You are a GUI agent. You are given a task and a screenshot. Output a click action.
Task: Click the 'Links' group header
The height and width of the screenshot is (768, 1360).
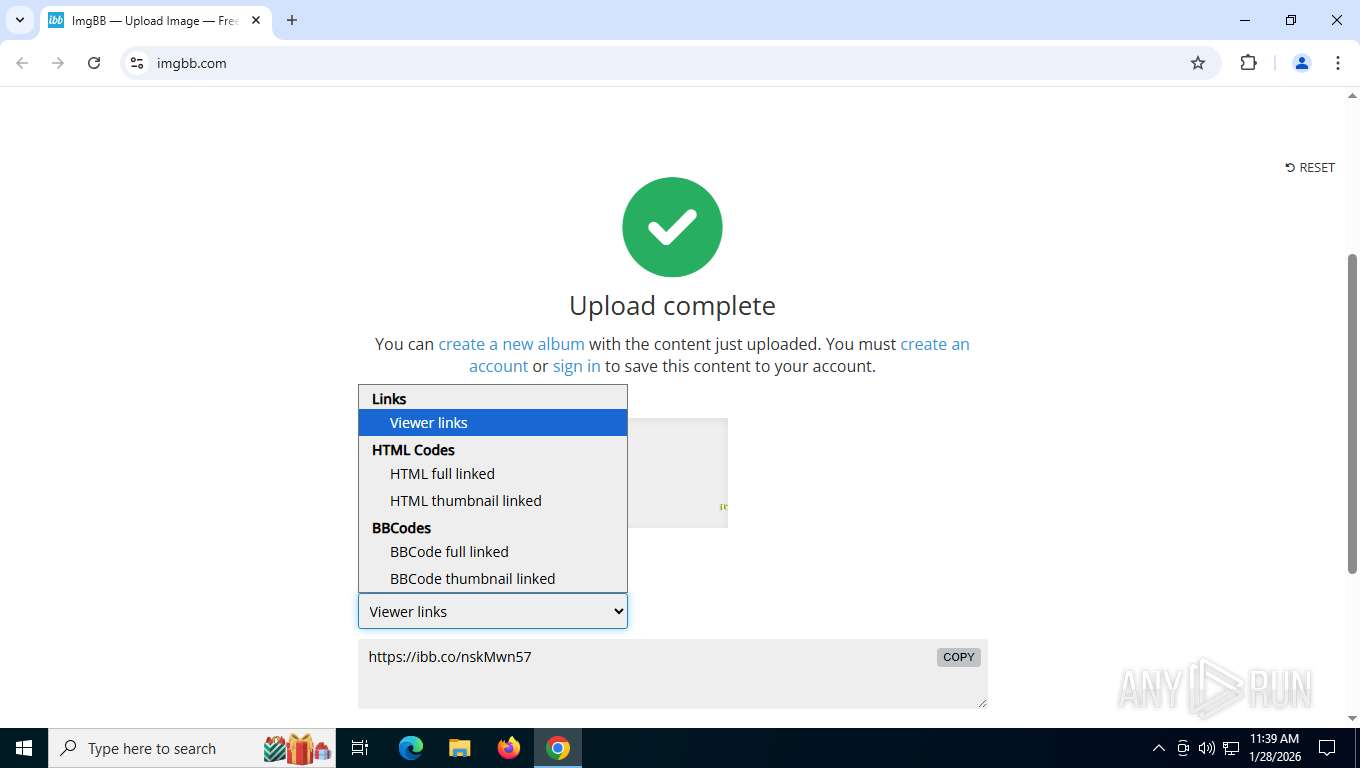coord(389,398)
